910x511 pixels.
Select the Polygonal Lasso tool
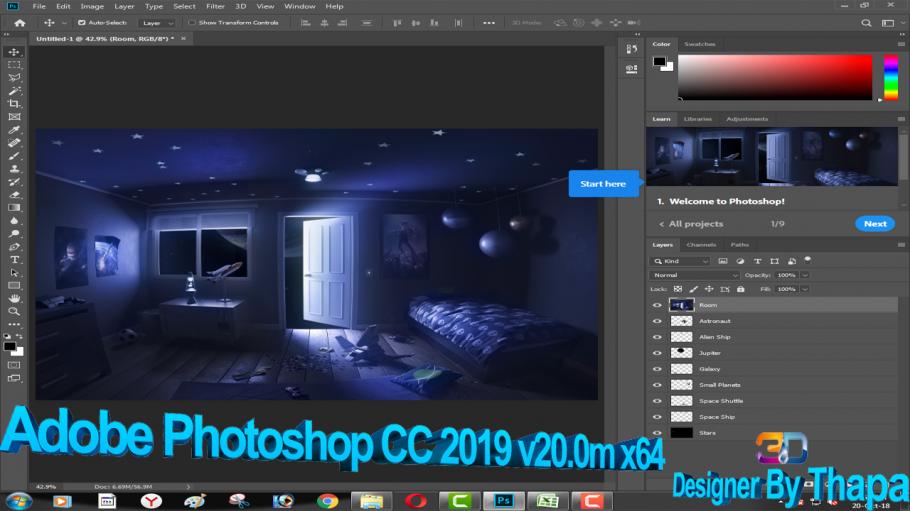click(14, 78)
